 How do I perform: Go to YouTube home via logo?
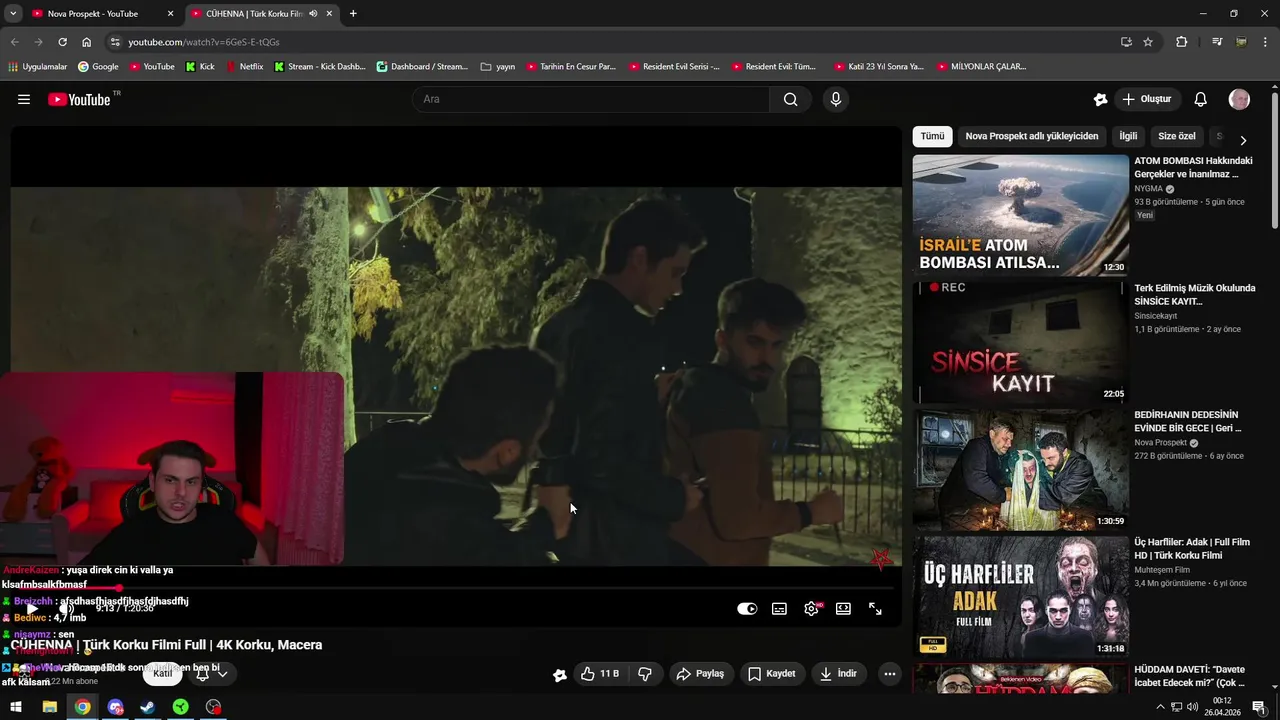tap(79, 99)
